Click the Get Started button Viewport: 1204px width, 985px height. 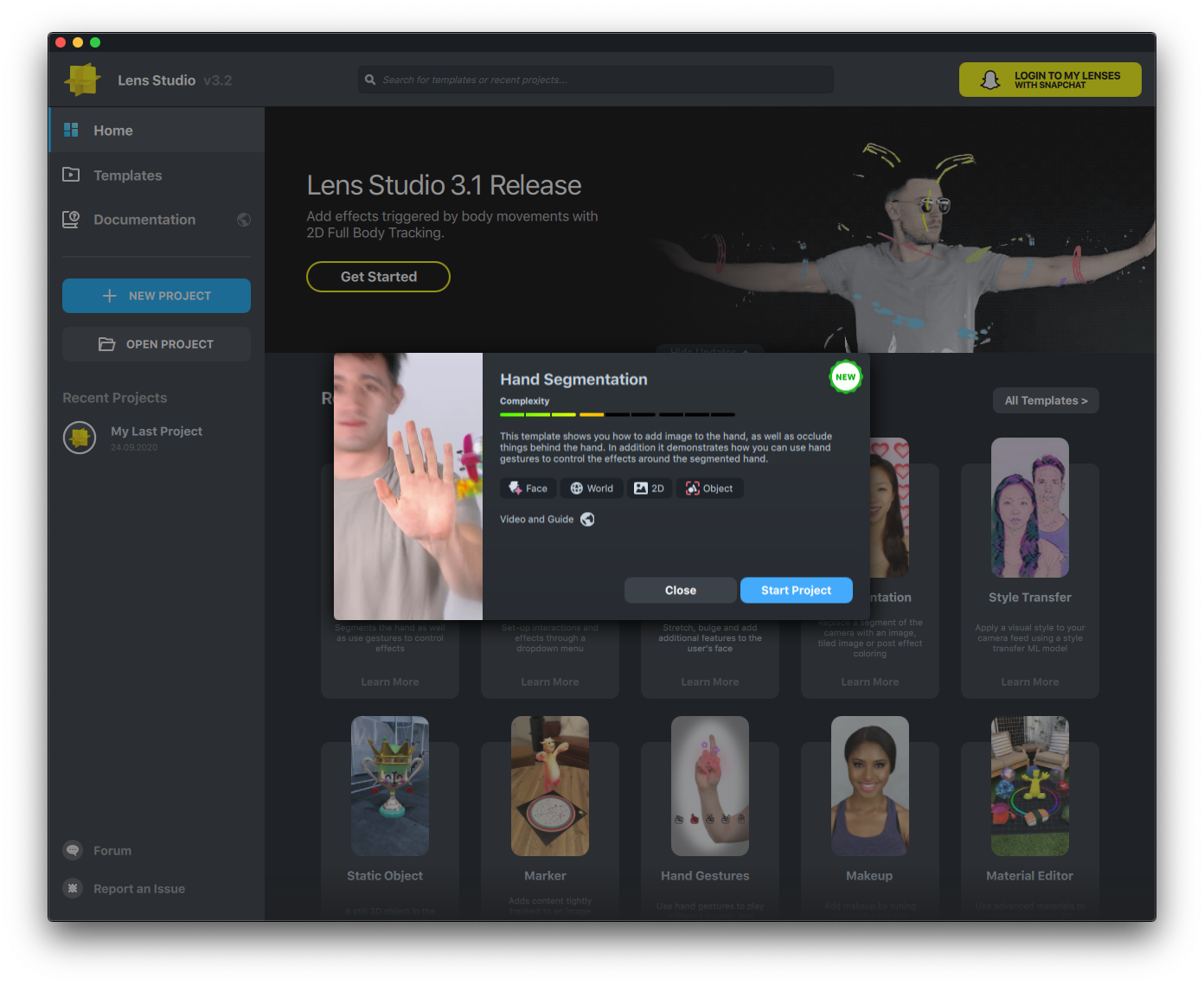click(378, 277)
